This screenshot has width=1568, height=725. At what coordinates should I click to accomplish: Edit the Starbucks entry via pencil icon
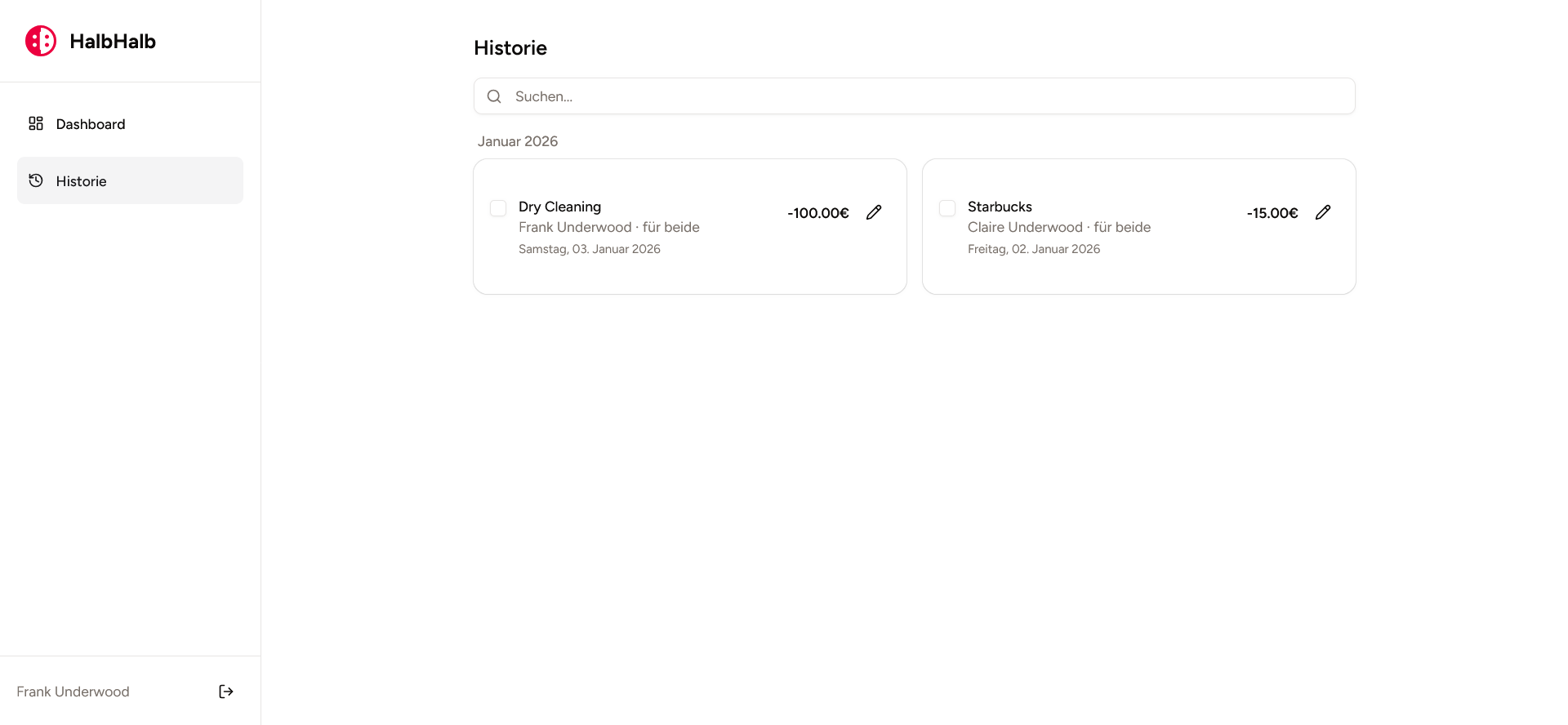point(1323,212)
